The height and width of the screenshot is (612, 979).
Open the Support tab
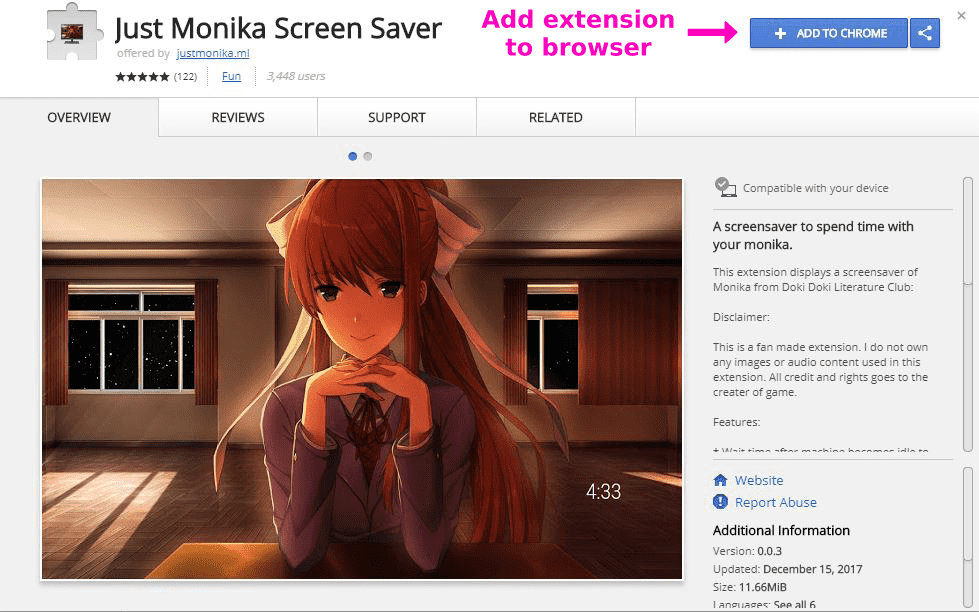pos(396,117)
